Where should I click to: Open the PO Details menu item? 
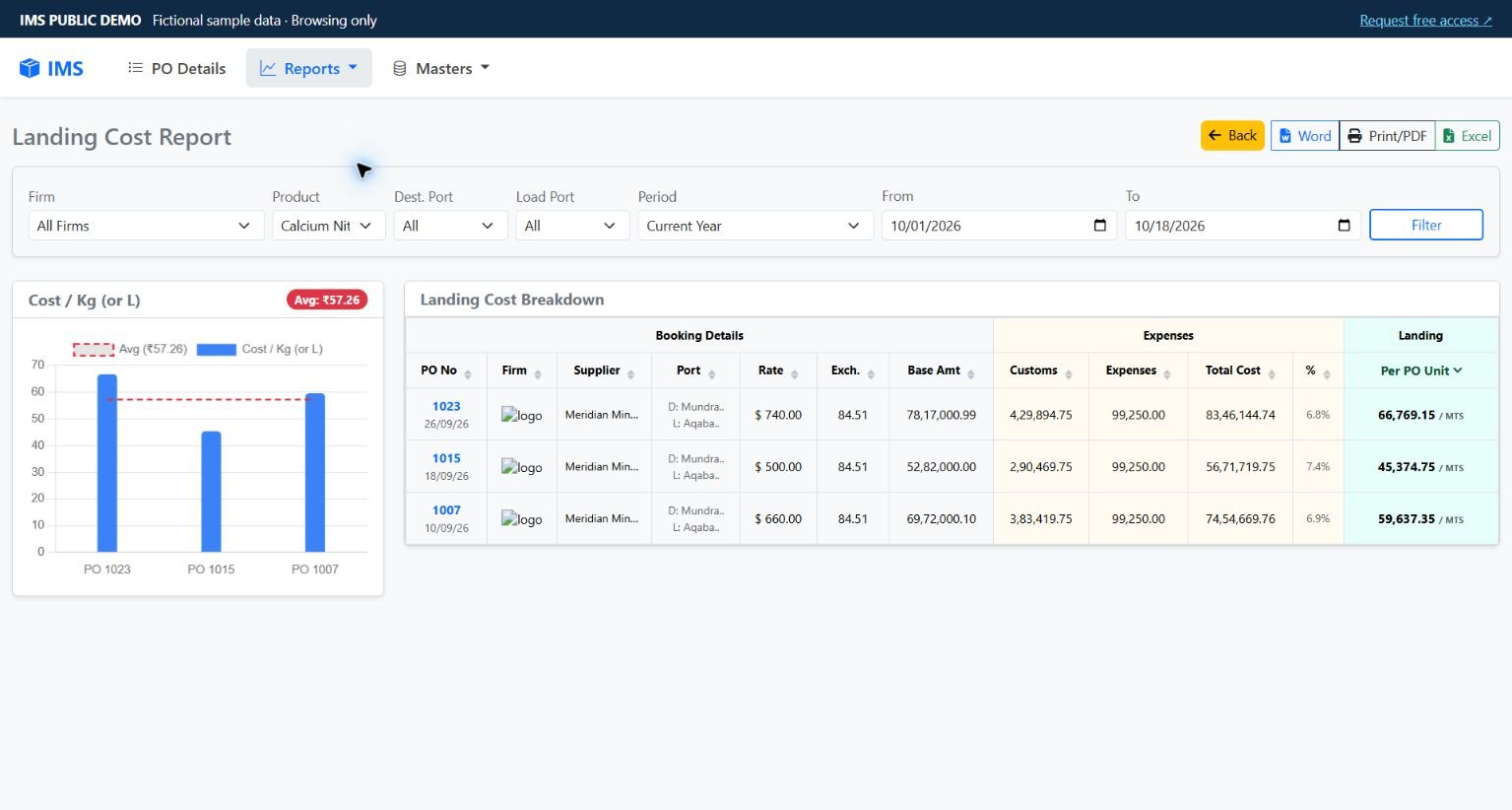pos(177,68)
